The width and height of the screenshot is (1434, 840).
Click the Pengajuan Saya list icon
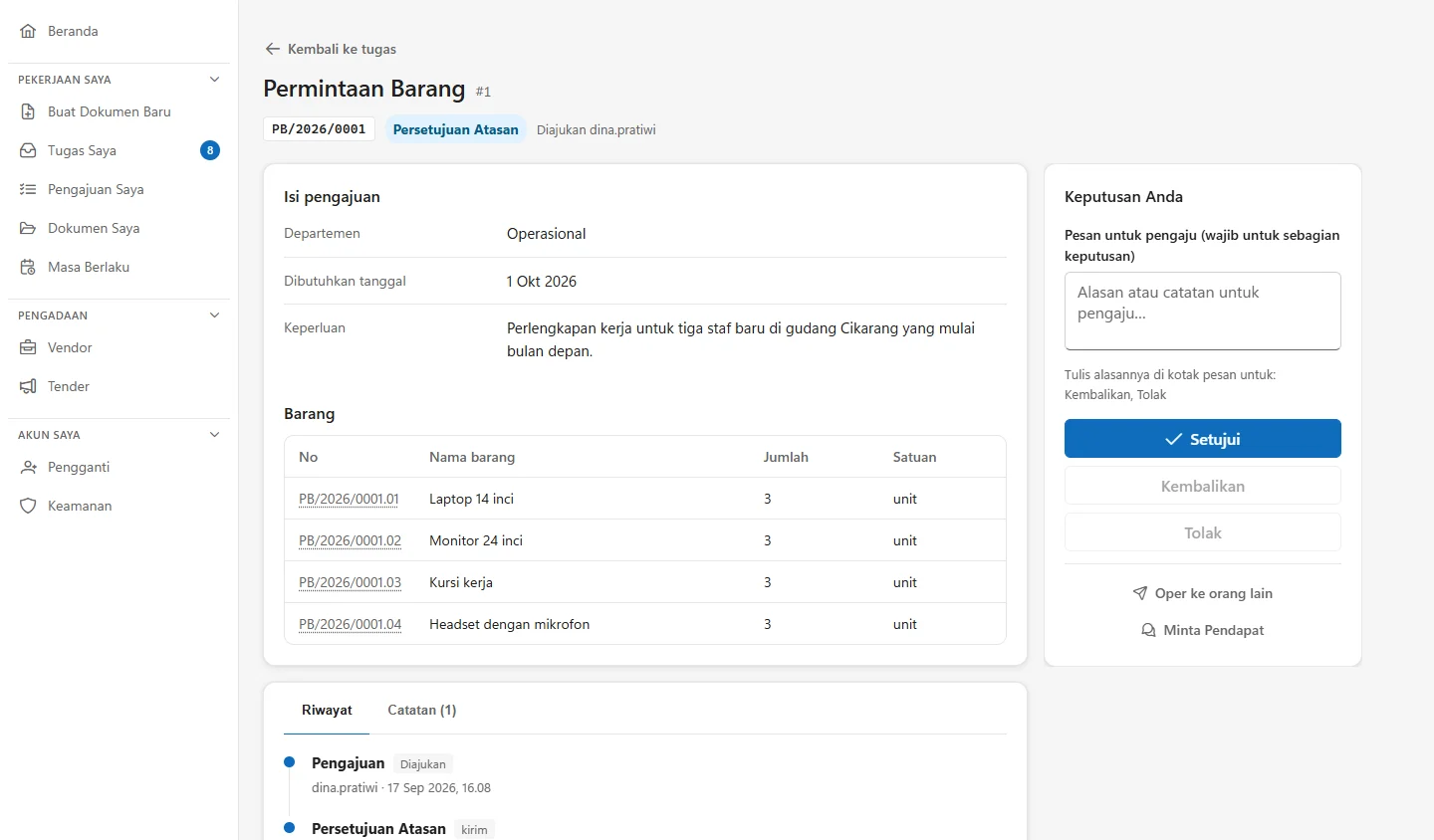pos(28,190)
